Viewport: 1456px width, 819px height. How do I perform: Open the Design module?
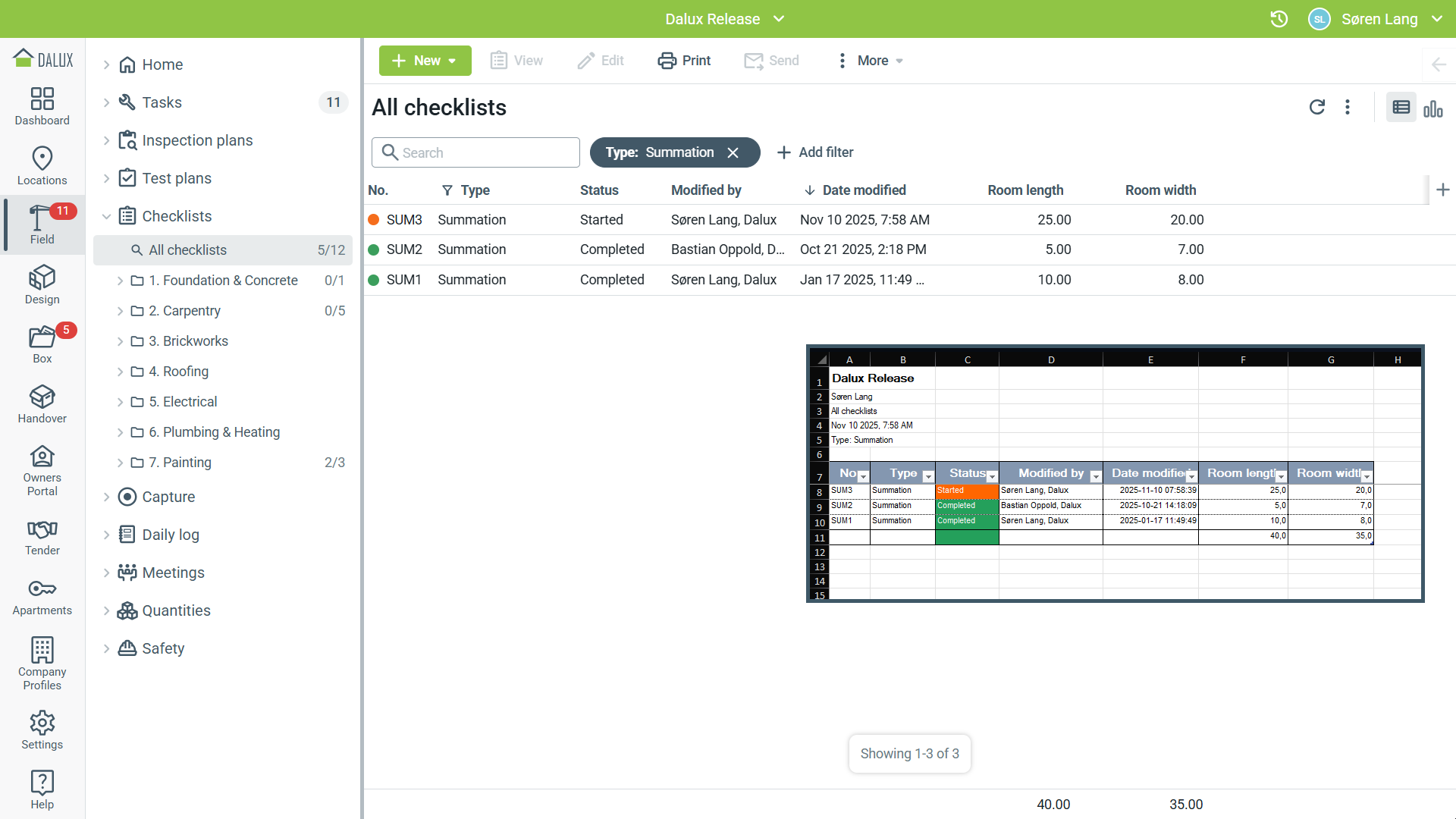click(42, 285)
